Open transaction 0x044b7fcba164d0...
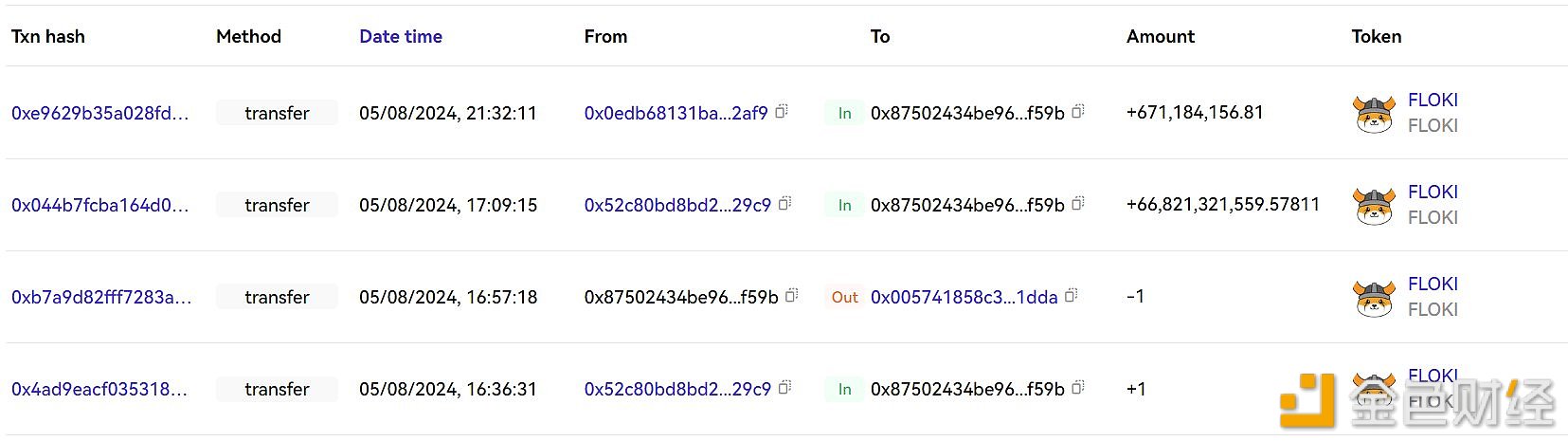 click(99, 205)
